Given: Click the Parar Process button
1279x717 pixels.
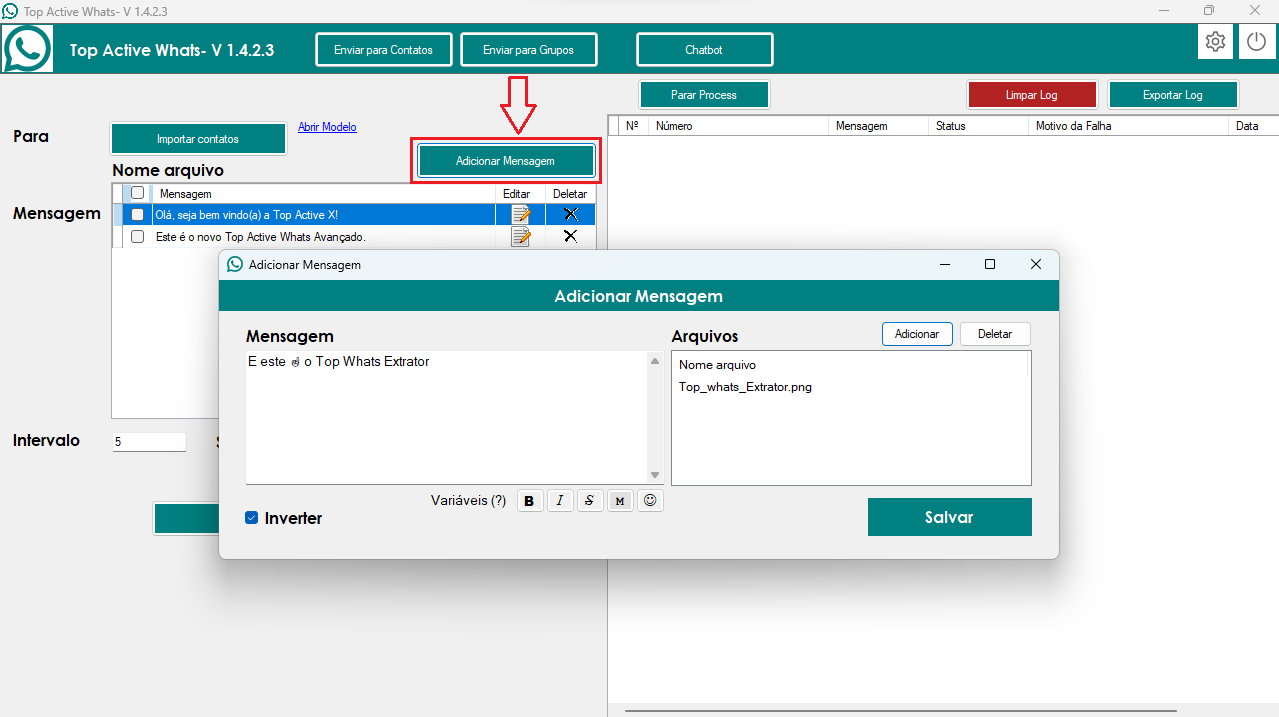Looking at the screenshot, I should 704,95.
